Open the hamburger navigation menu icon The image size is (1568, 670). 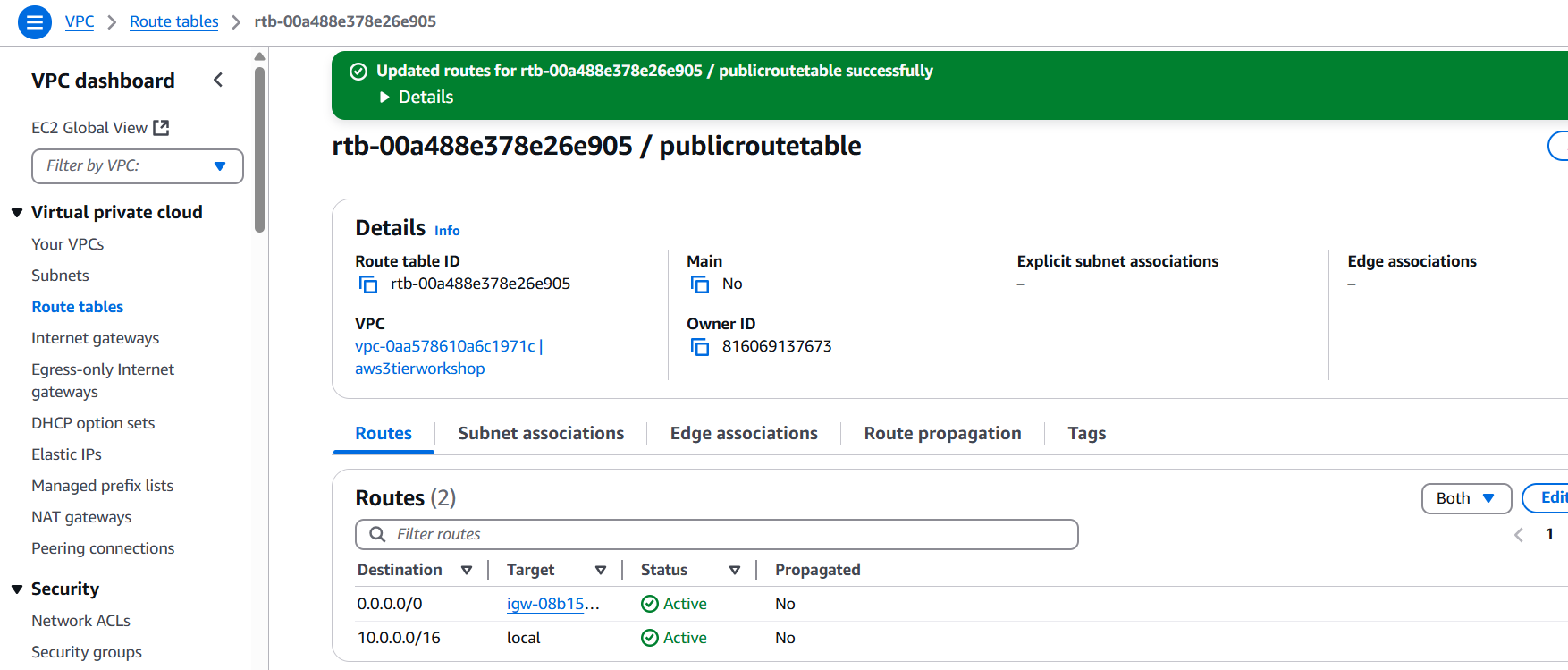tap(34, 21)
